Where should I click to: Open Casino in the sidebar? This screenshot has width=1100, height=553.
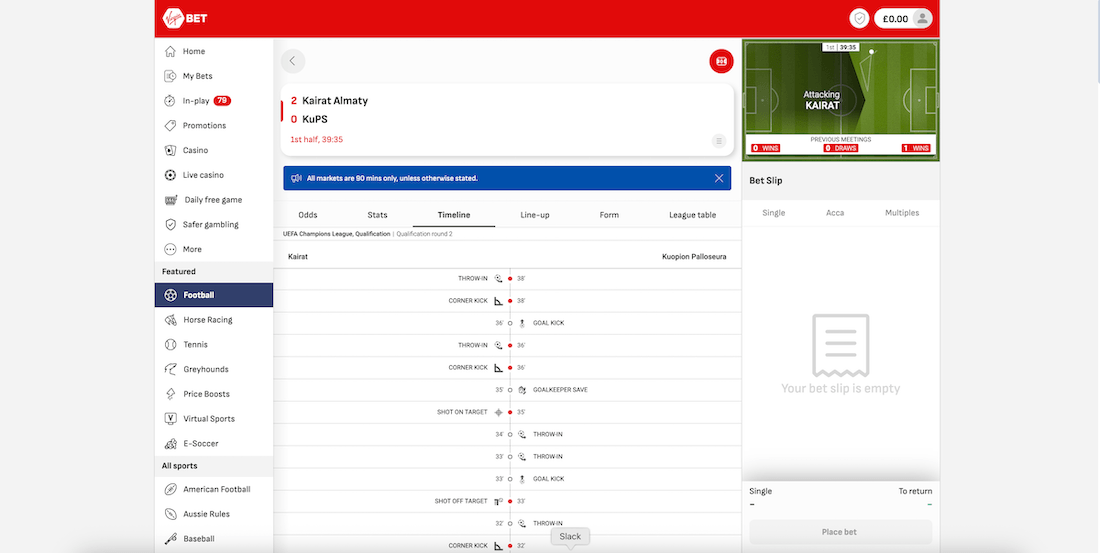click(x=214, y=150)
